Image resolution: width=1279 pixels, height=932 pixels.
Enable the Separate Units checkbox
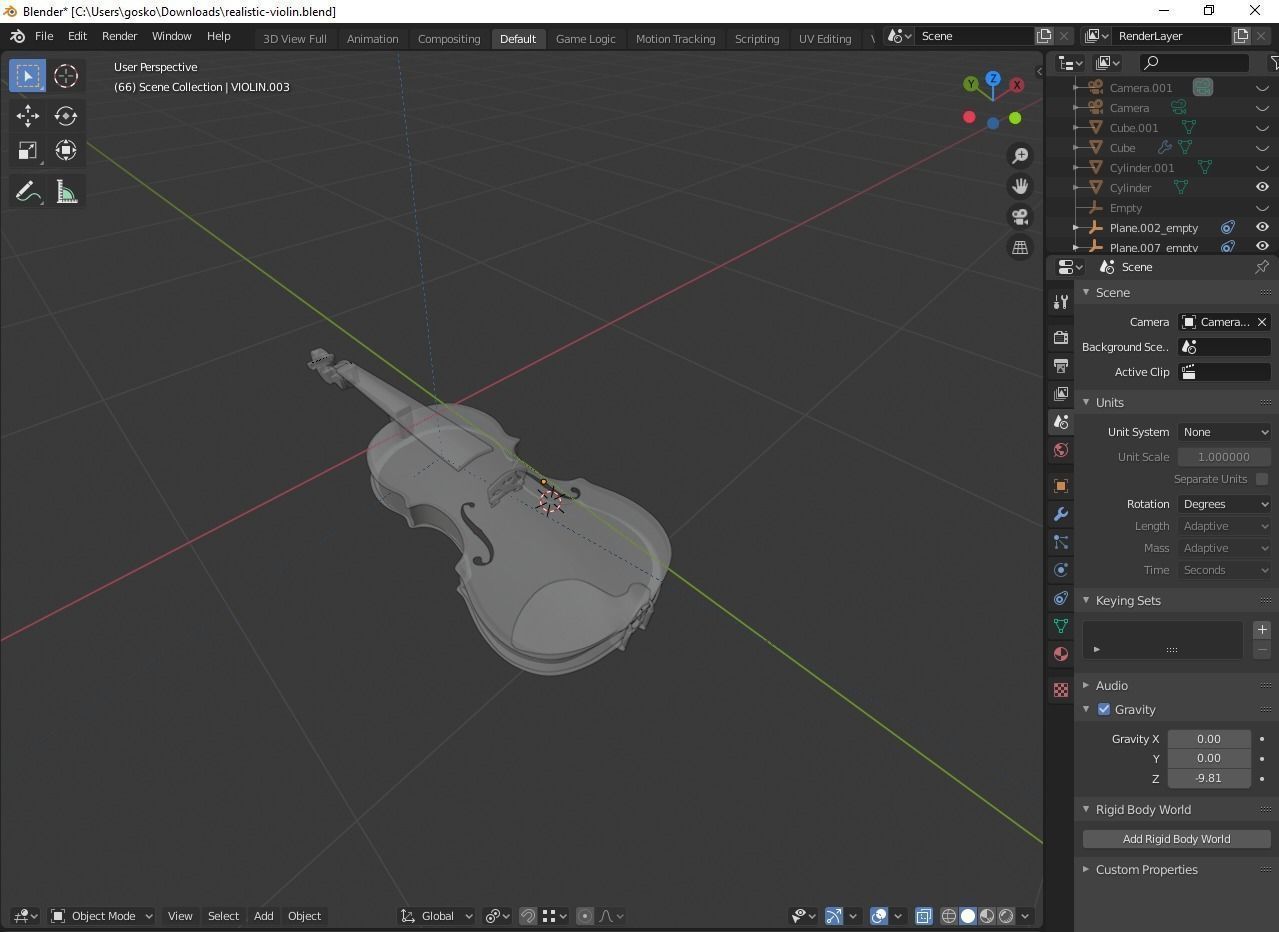click(x=1262, y=479)
